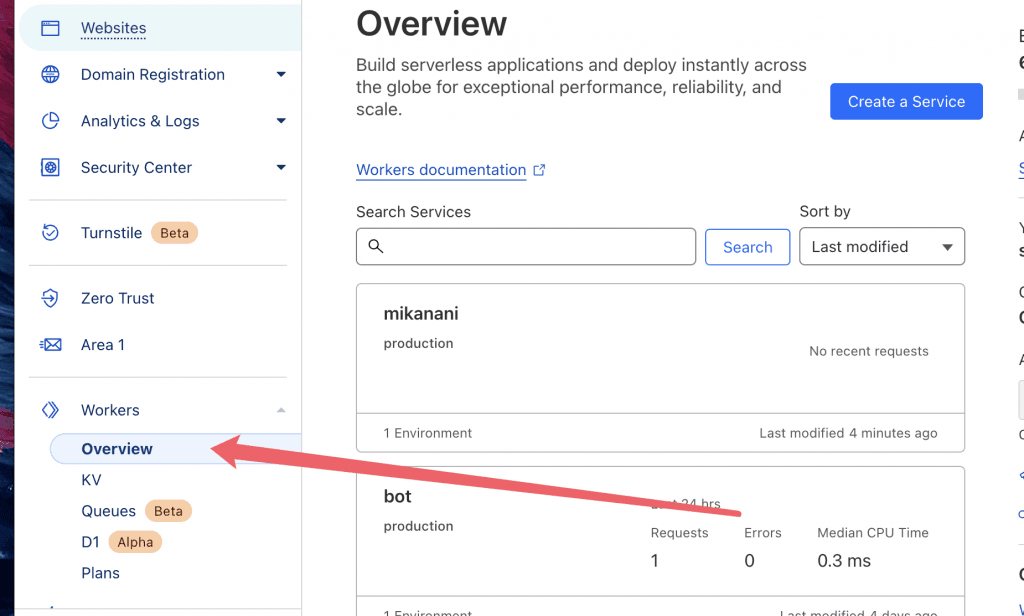1024x616 pixels.
Task: Collapse the Workers section arrow
Action: 281,410
